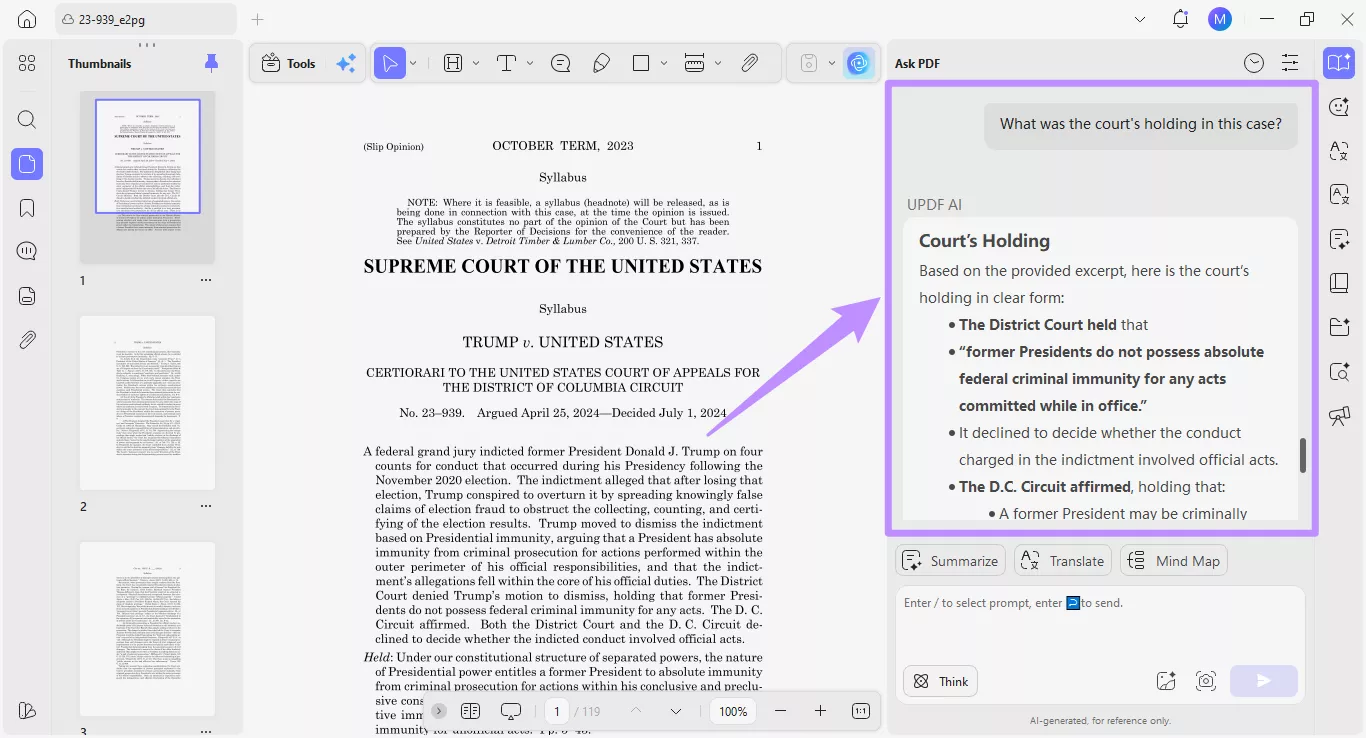Screen dimensions: 1366x738
Task: Click the attach file paperclip in toolbar
Action: pos(750,63)
